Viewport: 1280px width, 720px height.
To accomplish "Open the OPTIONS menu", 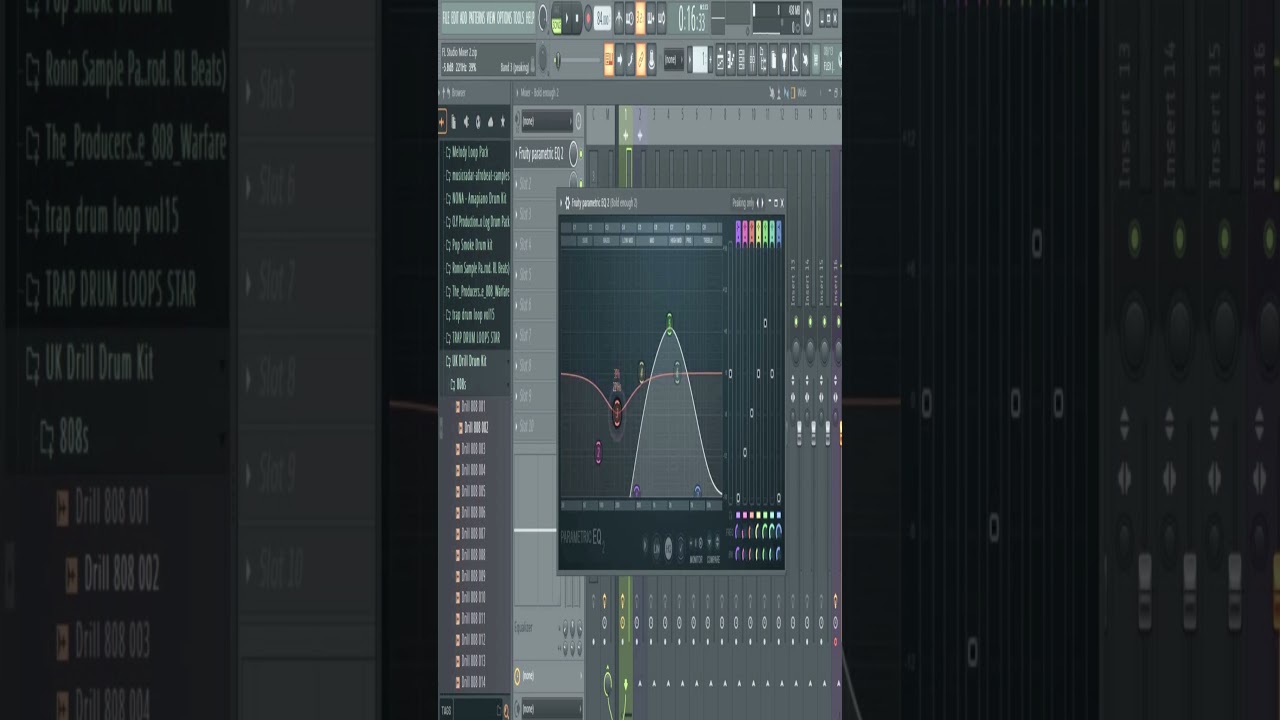I will [x=505, y=17].
